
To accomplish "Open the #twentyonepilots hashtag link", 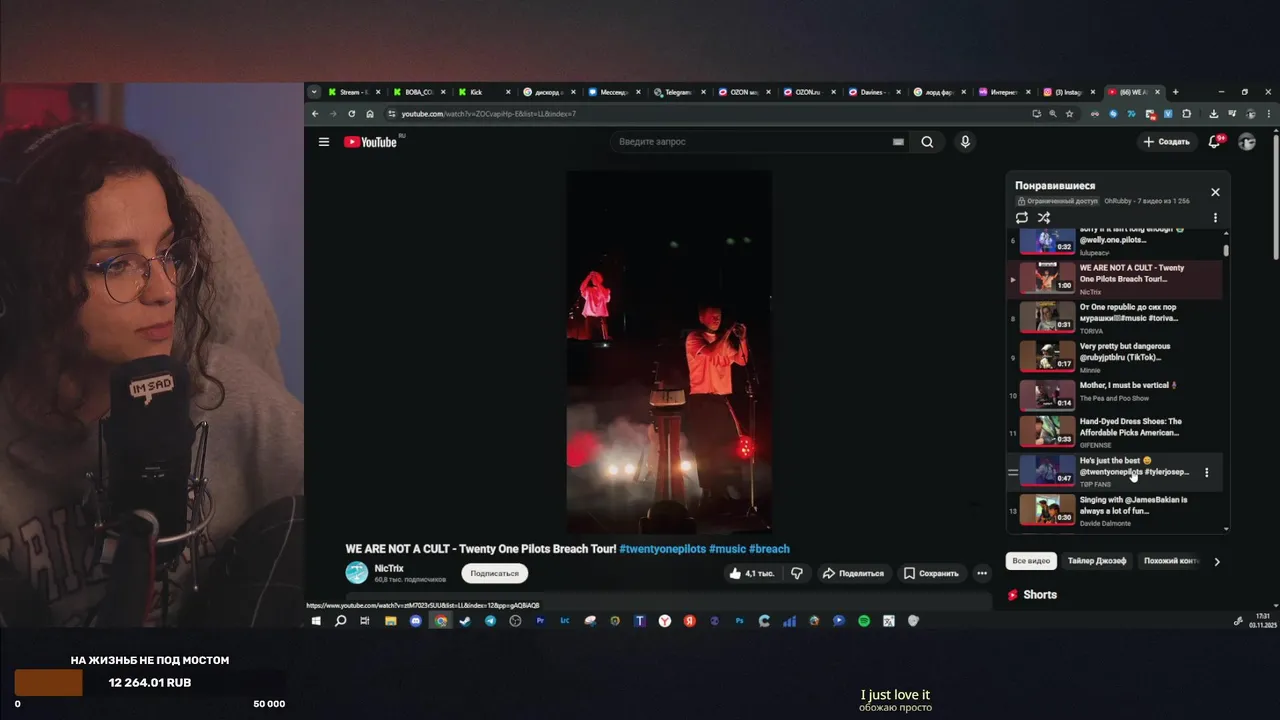I will click(662, 549).
